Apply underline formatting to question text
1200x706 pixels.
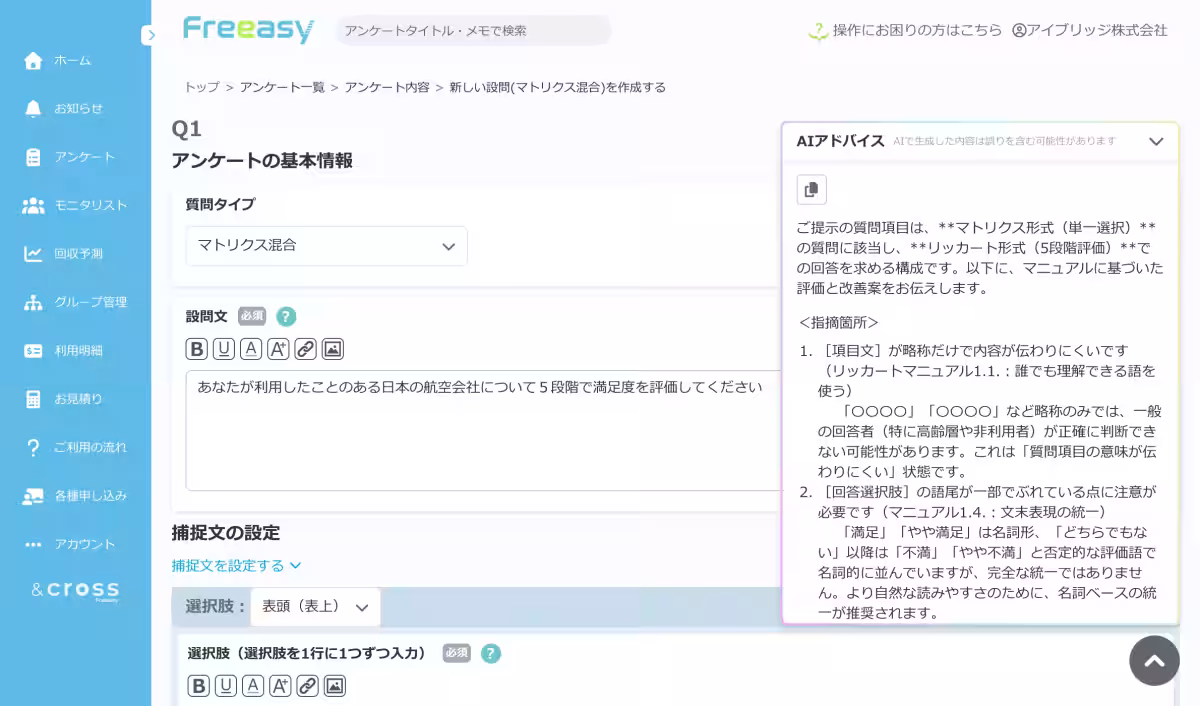point(222,348)
